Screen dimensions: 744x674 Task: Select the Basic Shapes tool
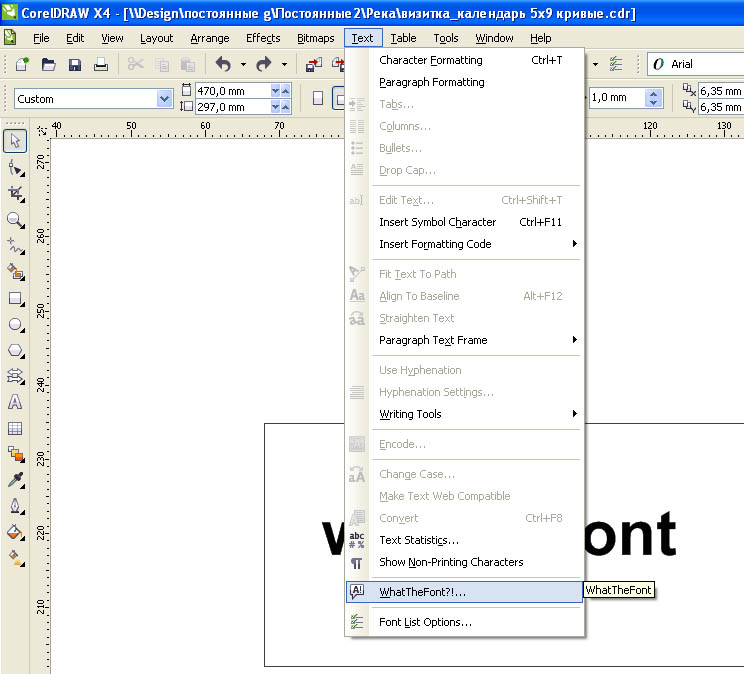click(x=15, y=376)
